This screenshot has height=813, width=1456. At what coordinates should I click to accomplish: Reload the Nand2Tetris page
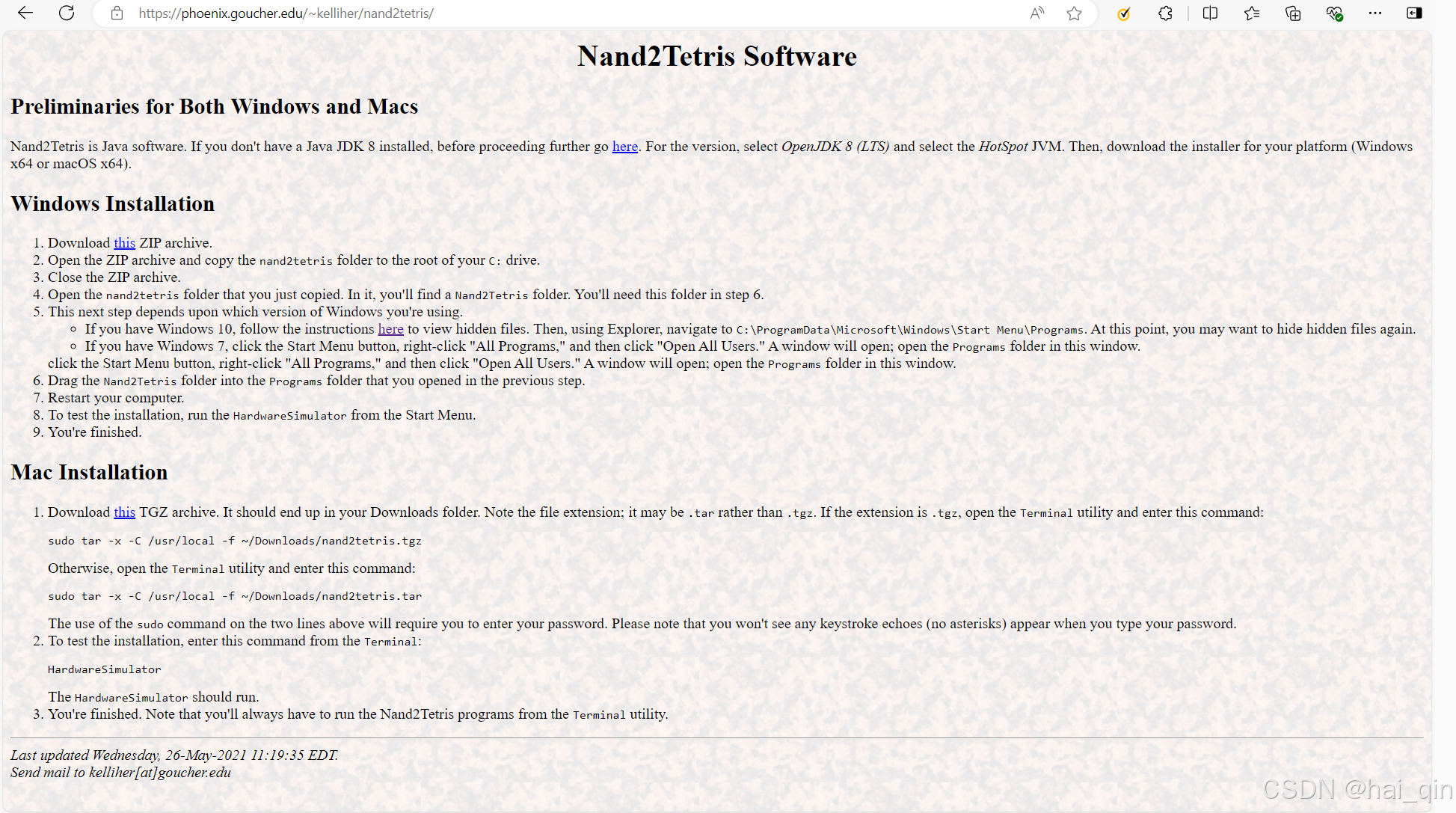pyautogui.click(x=67, y=13)
